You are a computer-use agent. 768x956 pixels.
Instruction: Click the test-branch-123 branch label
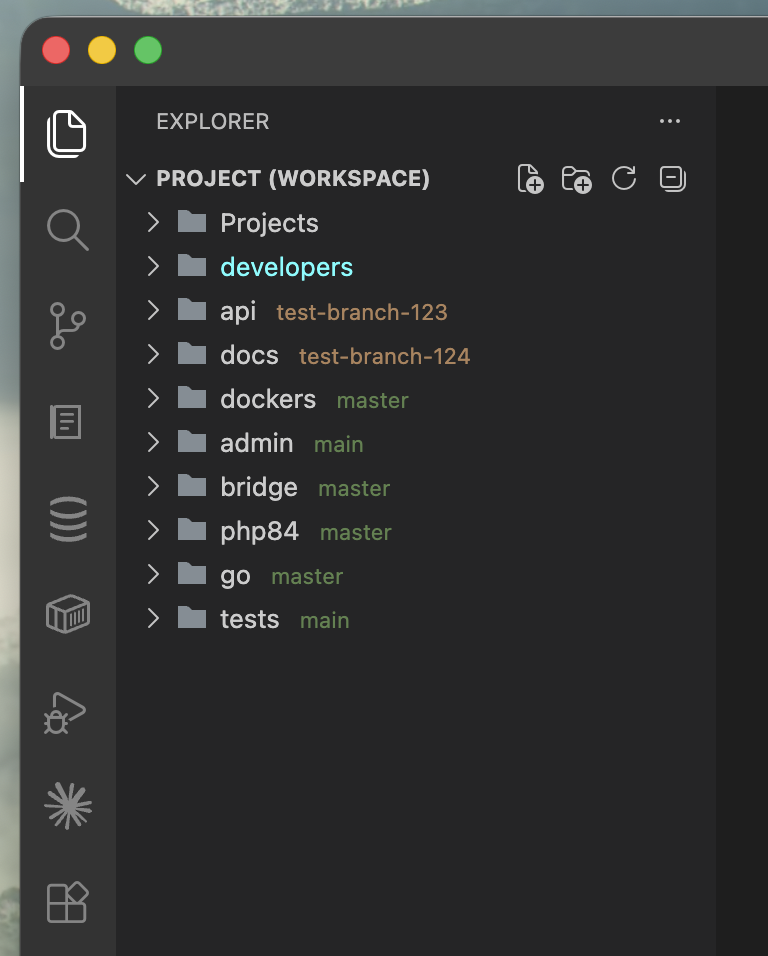click(362, 312)
